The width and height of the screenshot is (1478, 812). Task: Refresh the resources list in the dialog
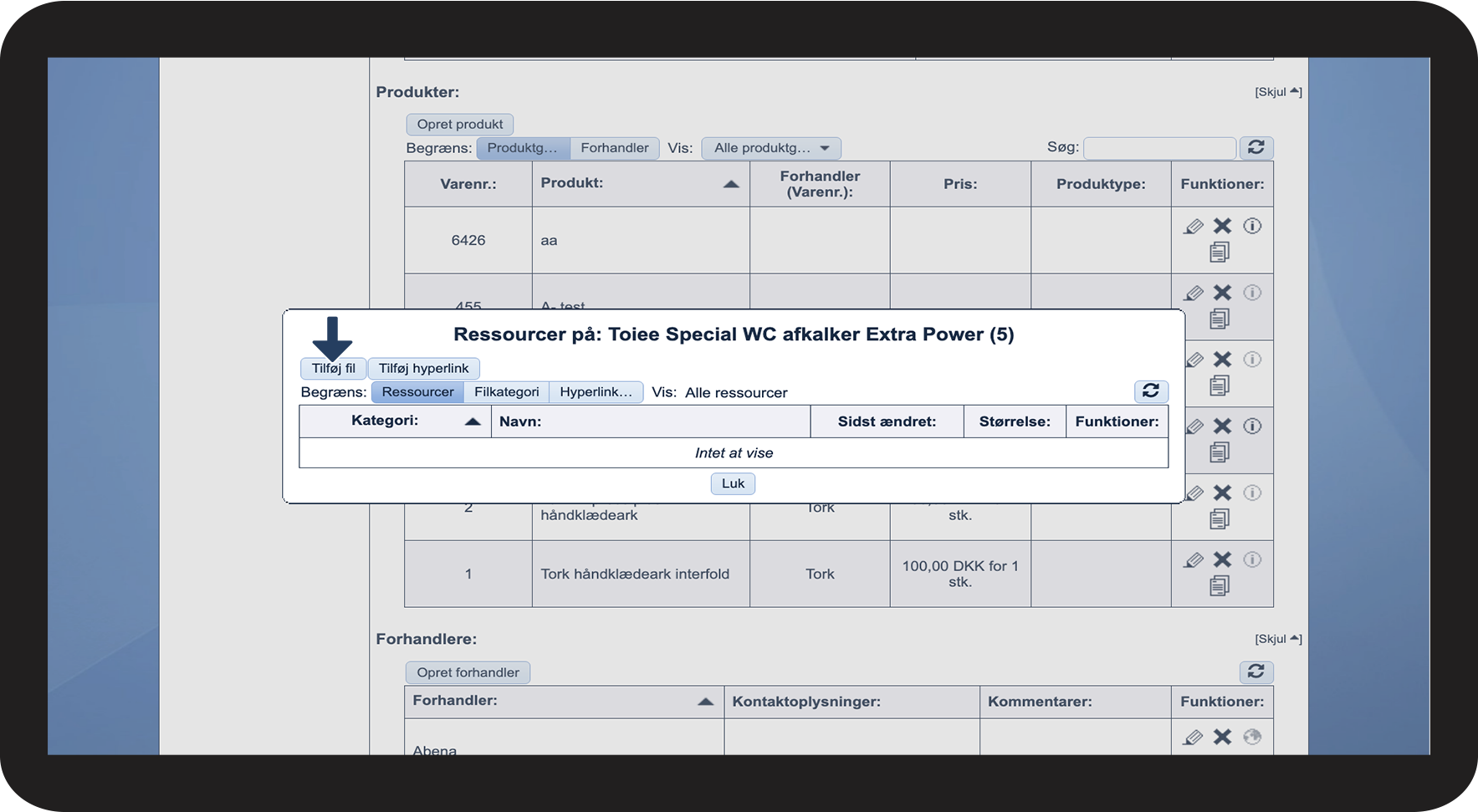click(1151, 391)
